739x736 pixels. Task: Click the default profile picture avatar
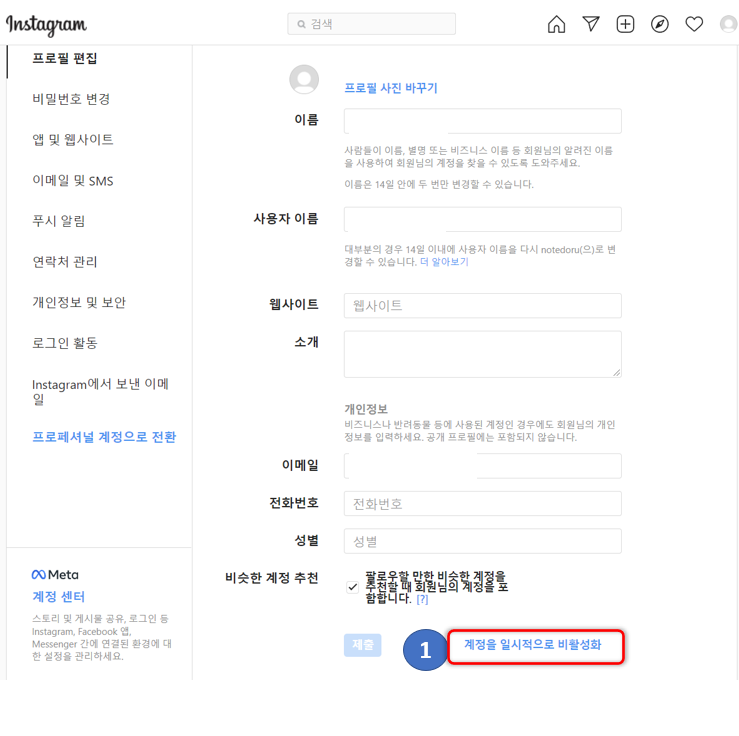(x=304, y=79)
